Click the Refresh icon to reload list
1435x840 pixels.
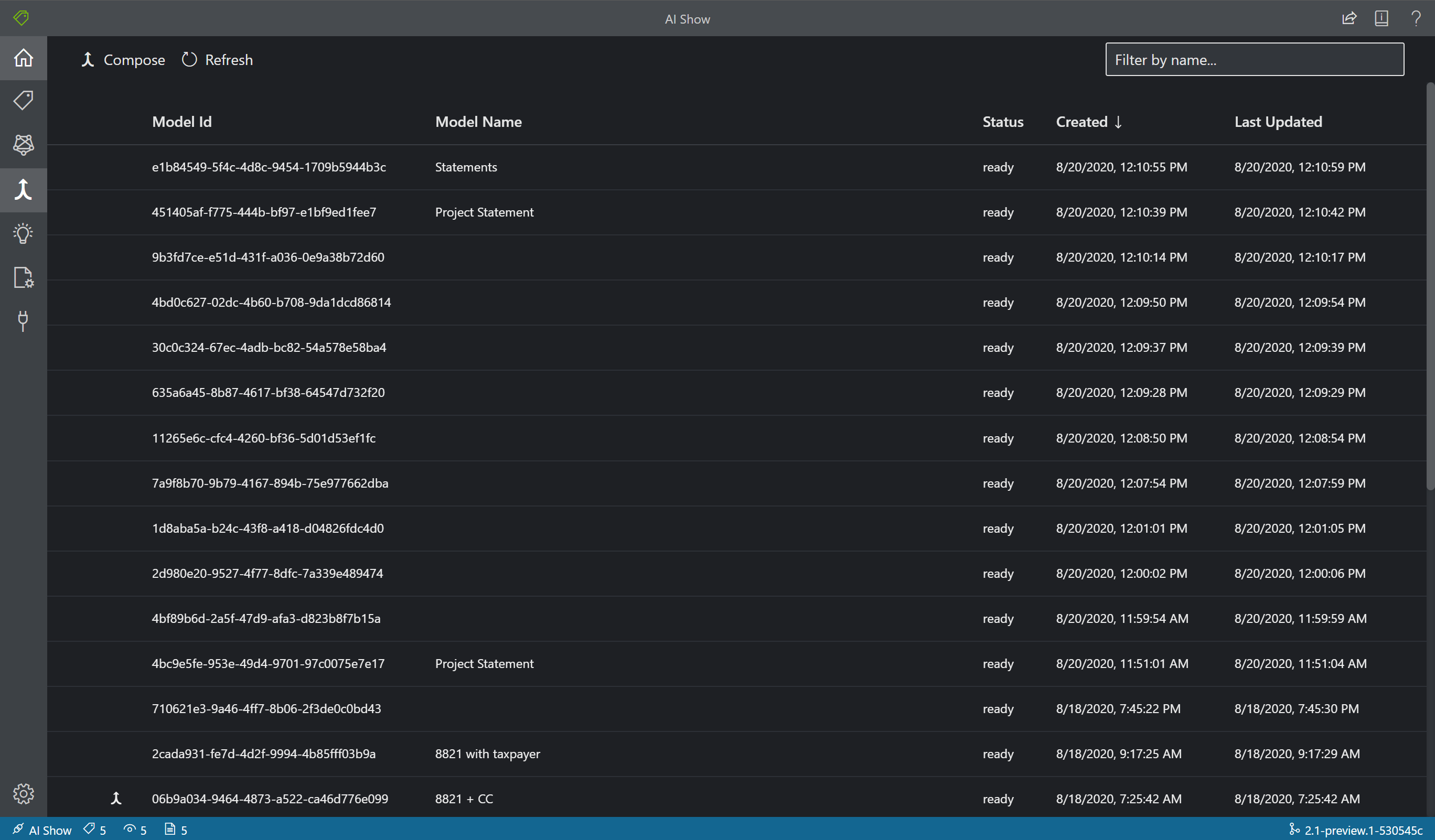pos(188,59)
